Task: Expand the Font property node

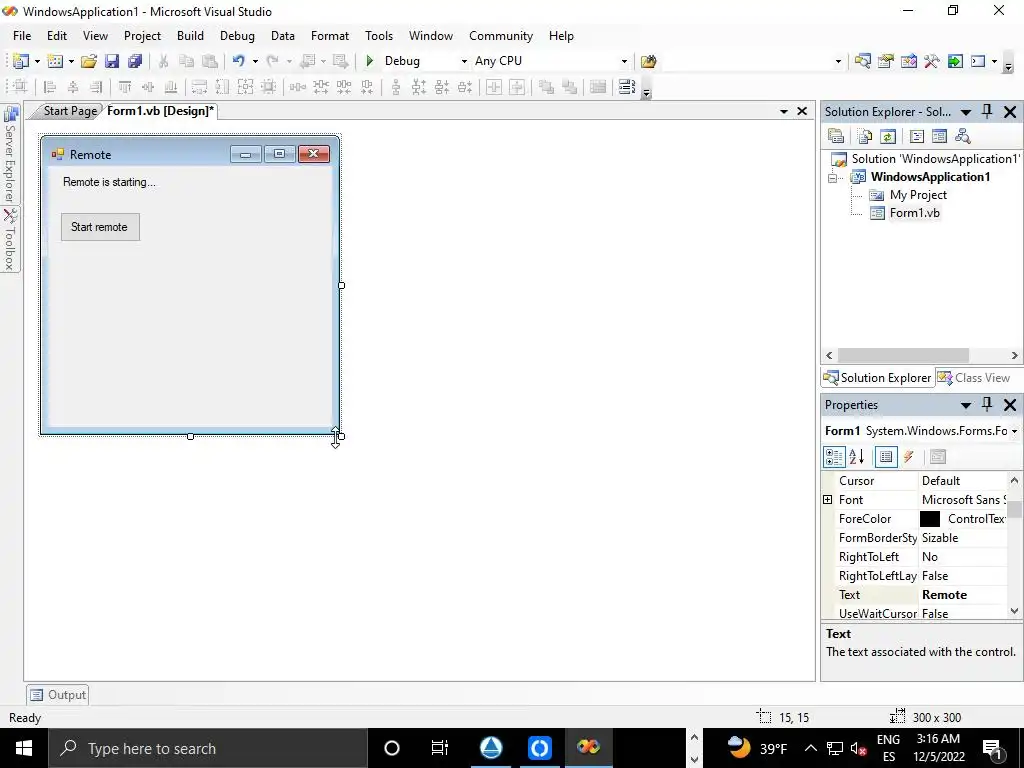Action: point(827,500)
